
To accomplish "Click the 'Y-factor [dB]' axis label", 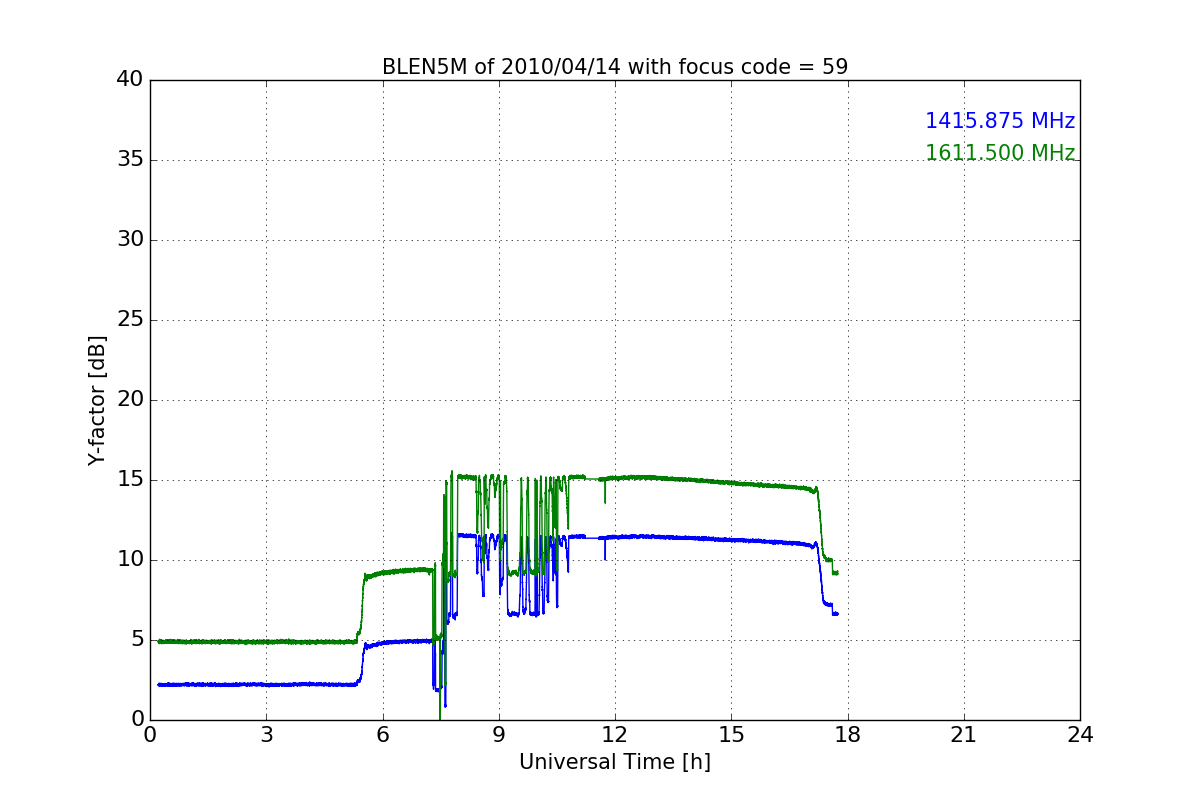I will pyautogui.click(x=97, y=400).
